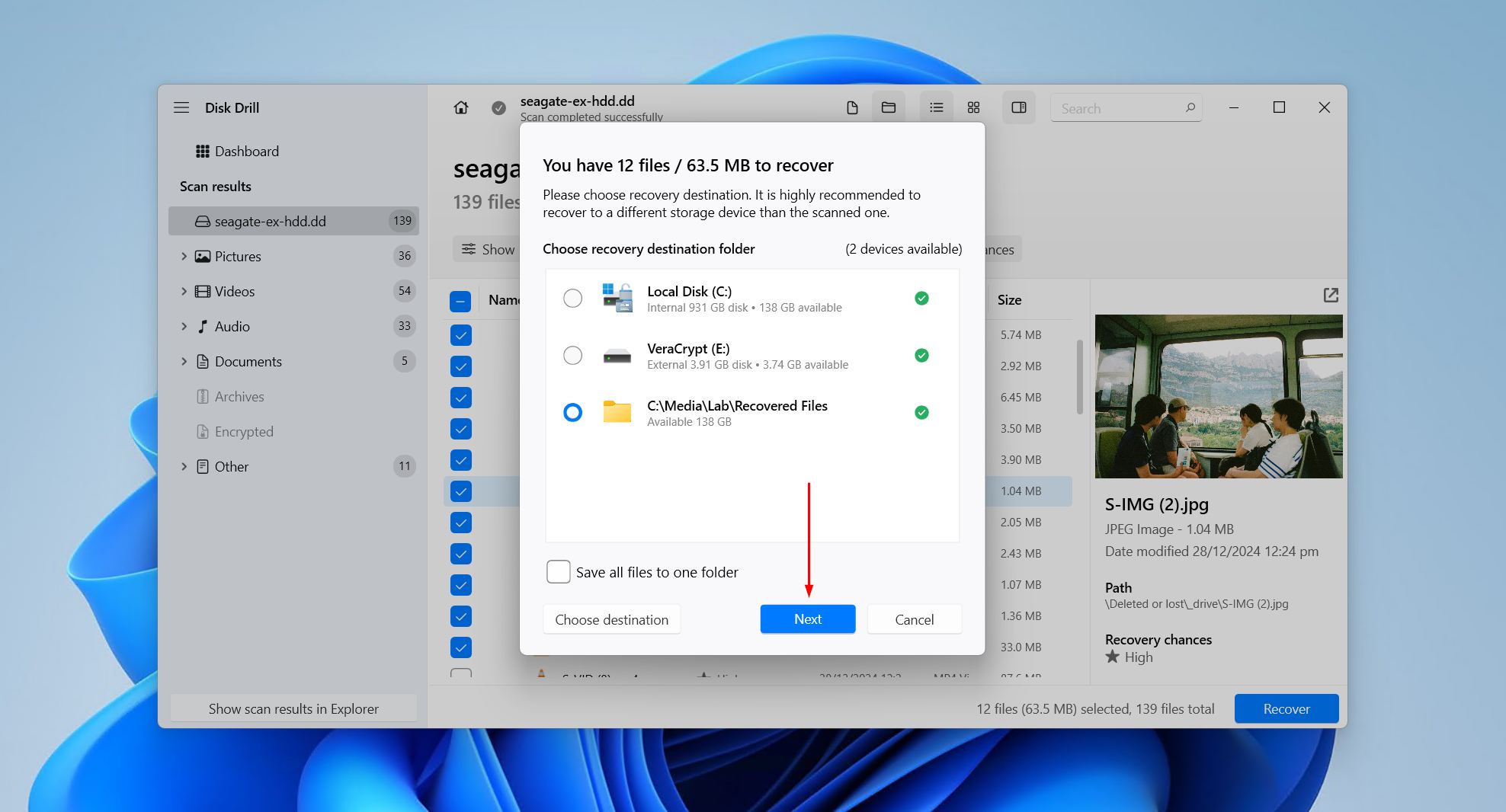Click the VeraCrypt (E:) drive icon

tap(617, 356)
